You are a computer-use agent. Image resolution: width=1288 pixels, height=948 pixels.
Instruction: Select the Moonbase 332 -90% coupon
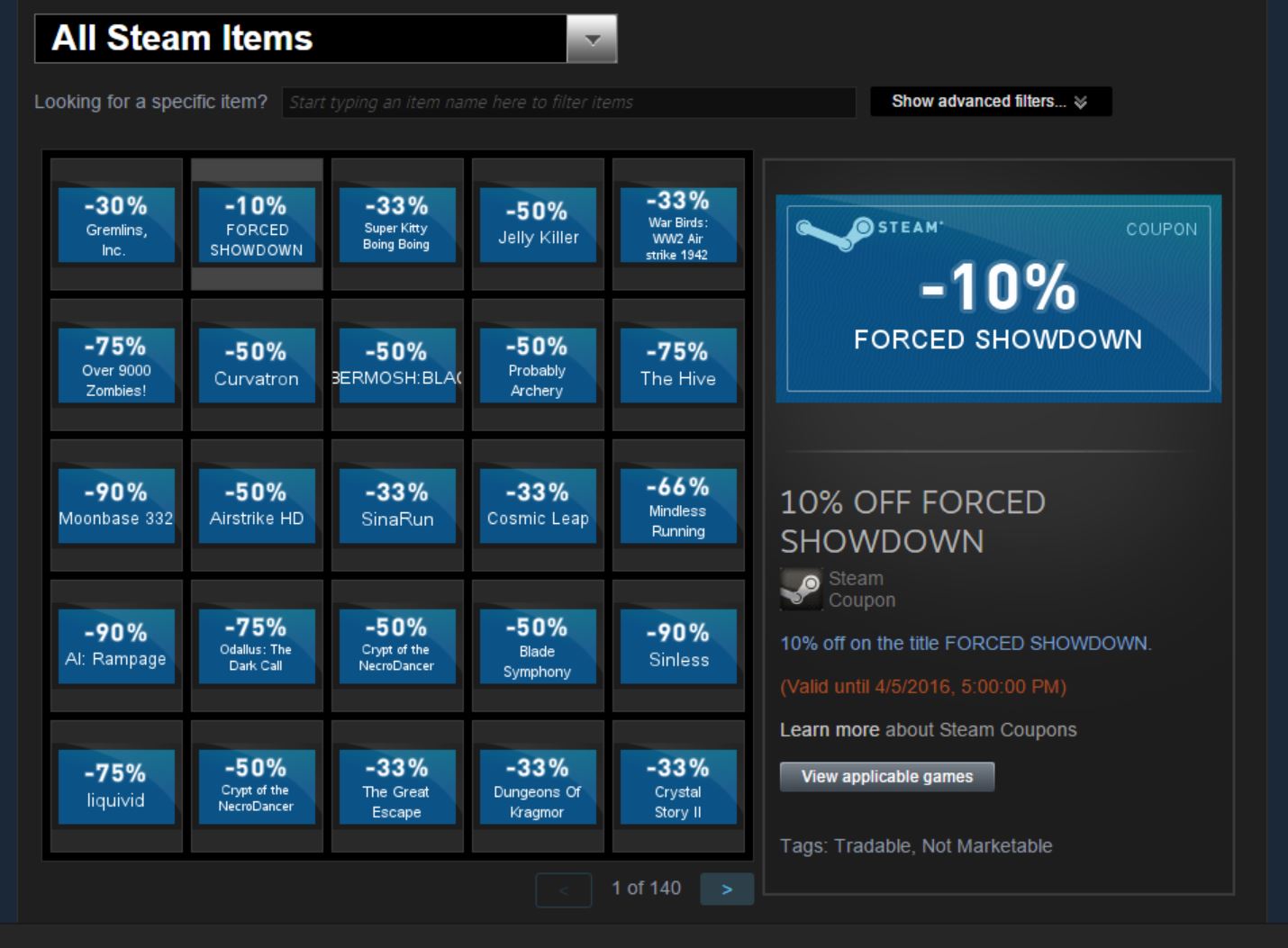tap(116, 506)
